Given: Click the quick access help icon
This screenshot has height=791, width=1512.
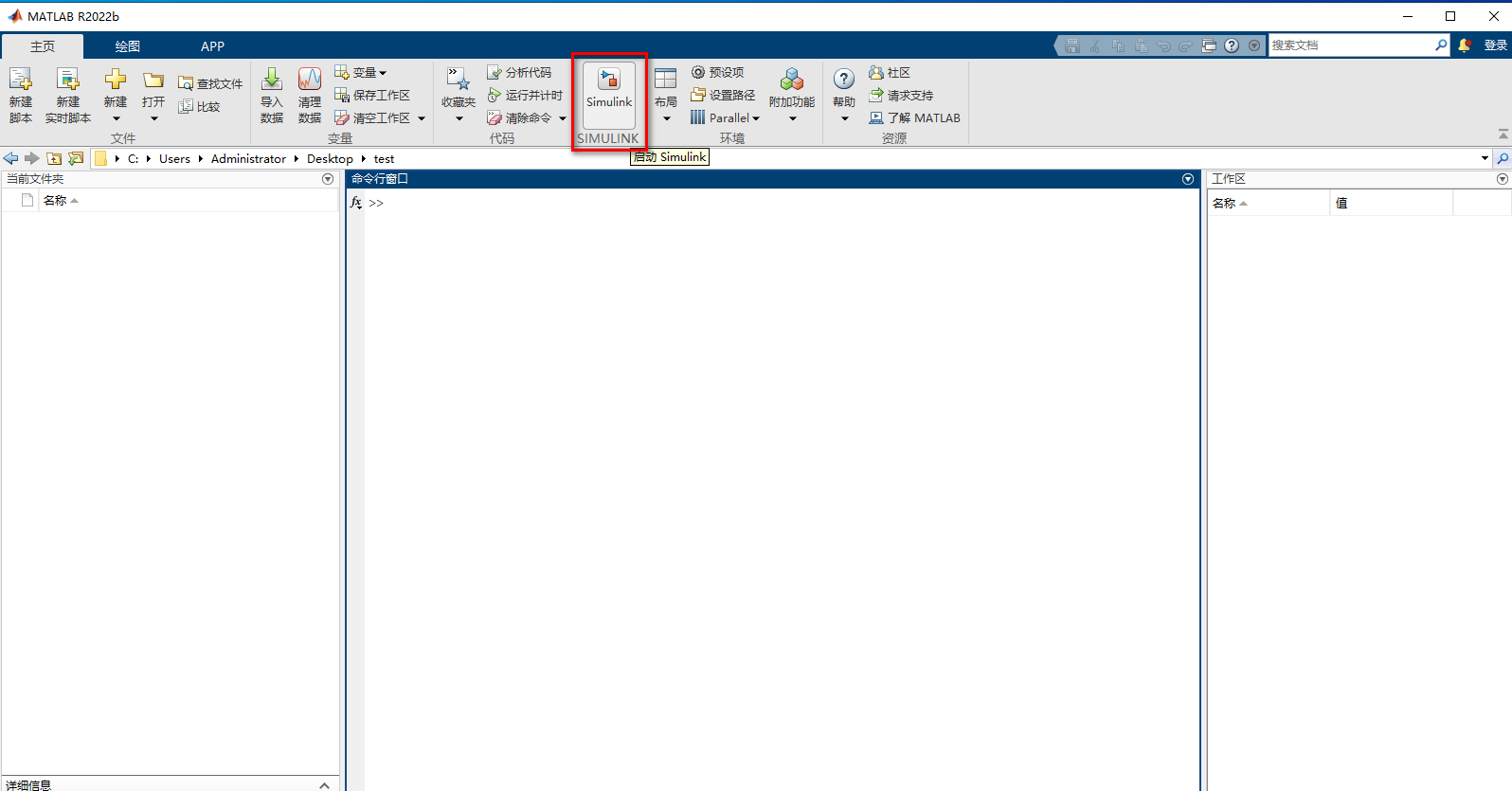Looking at the screenshot, I should (x=1232, y=45).
